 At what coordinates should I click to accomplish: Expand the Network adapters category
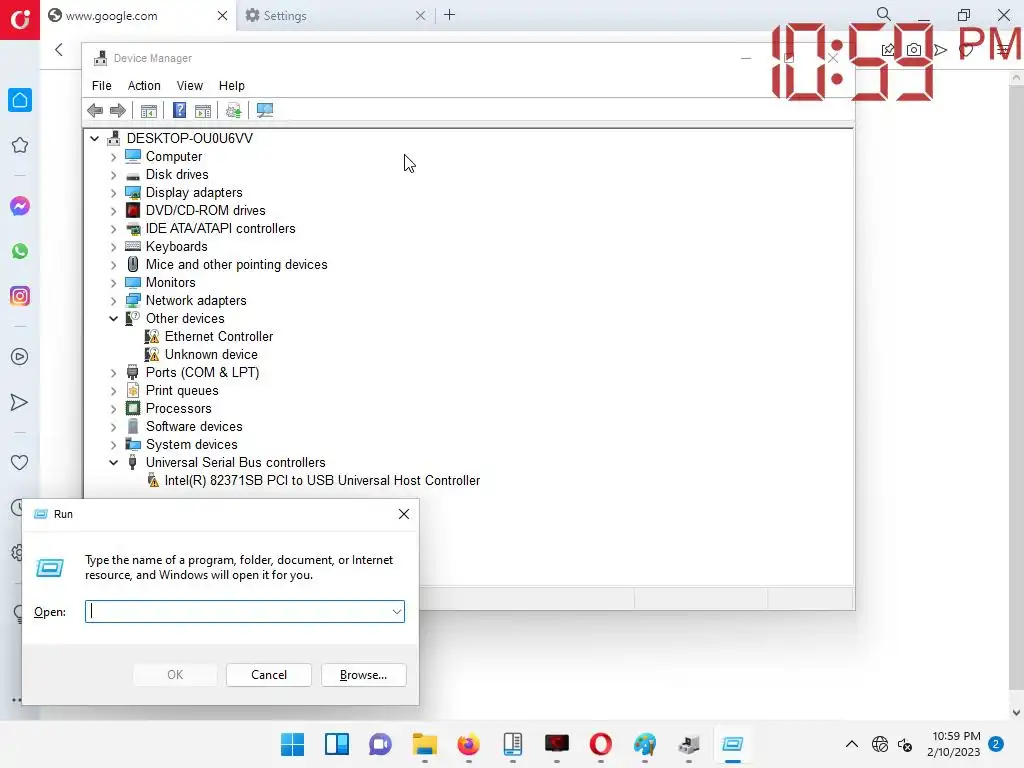pos(114,300)
